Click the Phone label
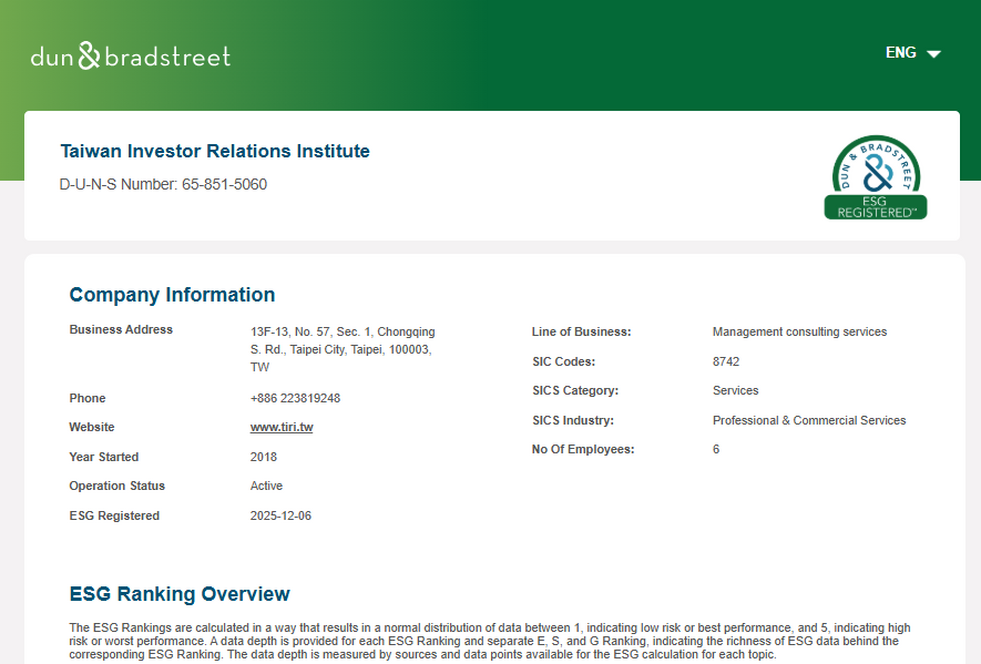 point(87,398)
